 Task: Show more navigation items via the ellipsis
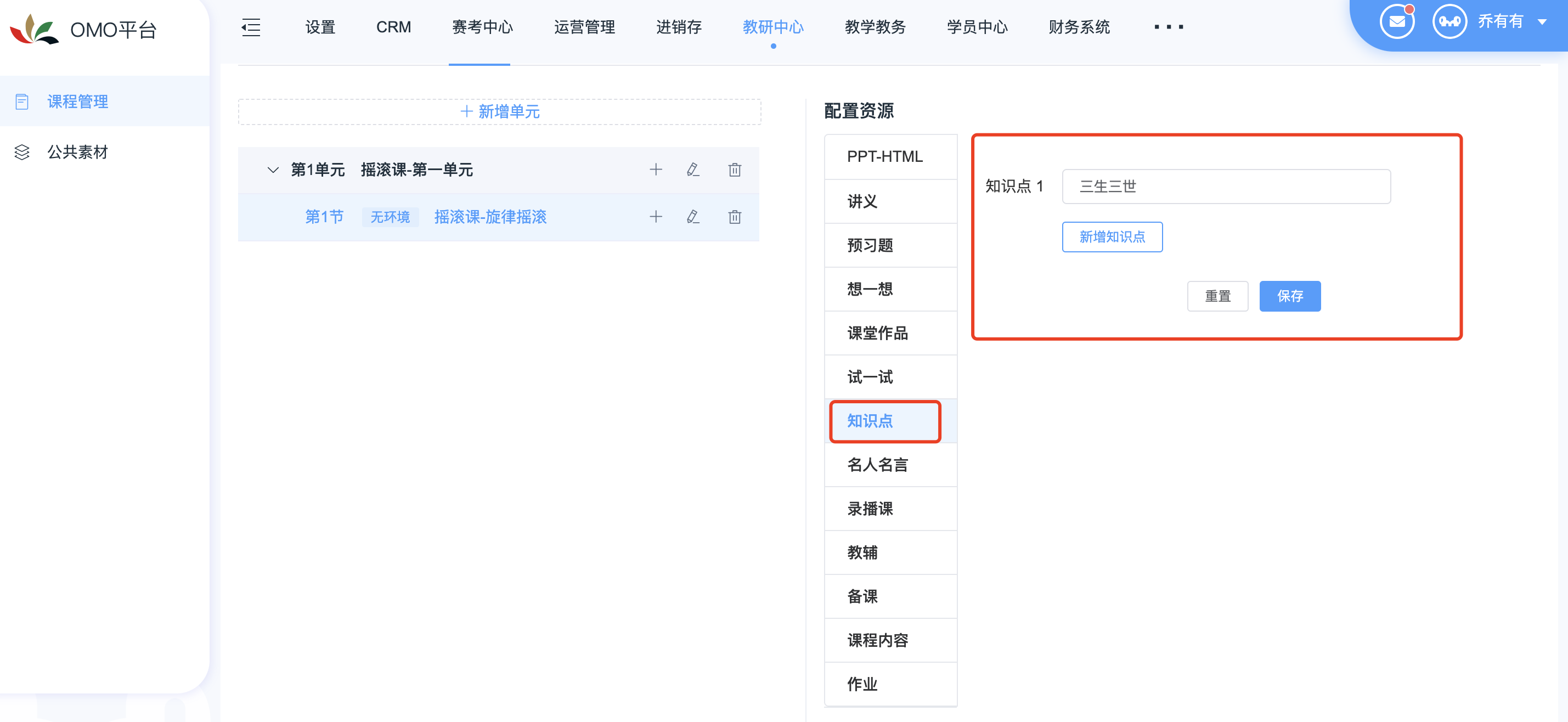tap(1168, 27)
